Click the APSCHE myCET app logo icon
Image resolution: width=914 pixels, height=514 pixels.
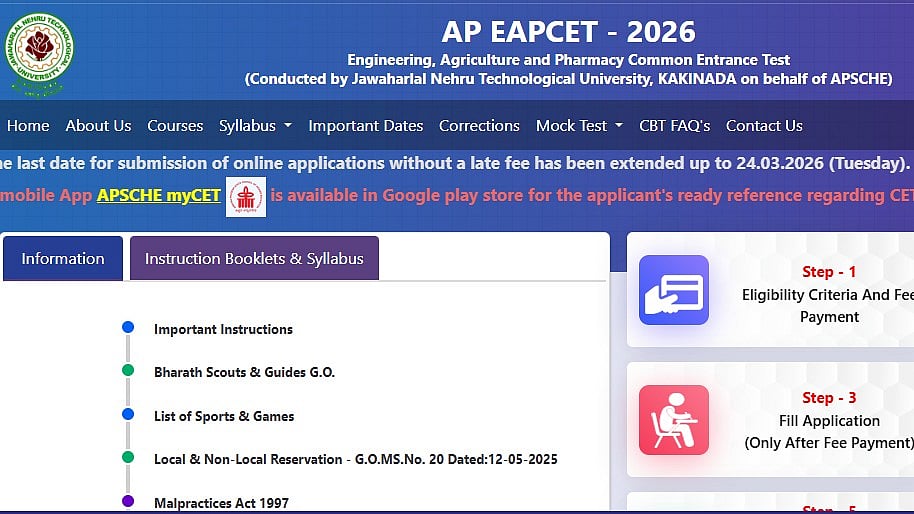(x=245, y=196)
